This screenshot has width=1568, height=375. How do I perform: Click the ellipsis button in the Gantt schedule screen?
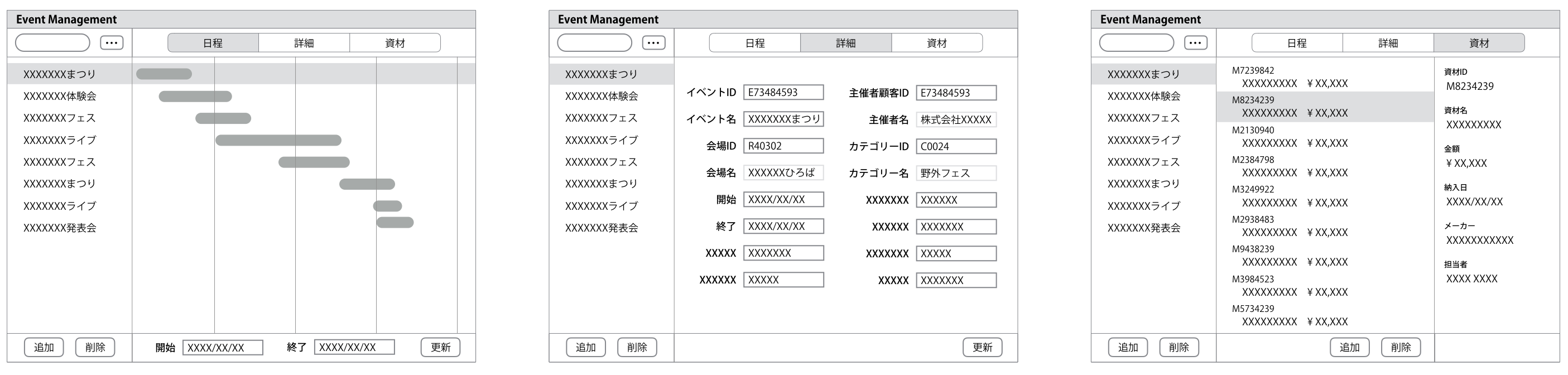point(112,42)
